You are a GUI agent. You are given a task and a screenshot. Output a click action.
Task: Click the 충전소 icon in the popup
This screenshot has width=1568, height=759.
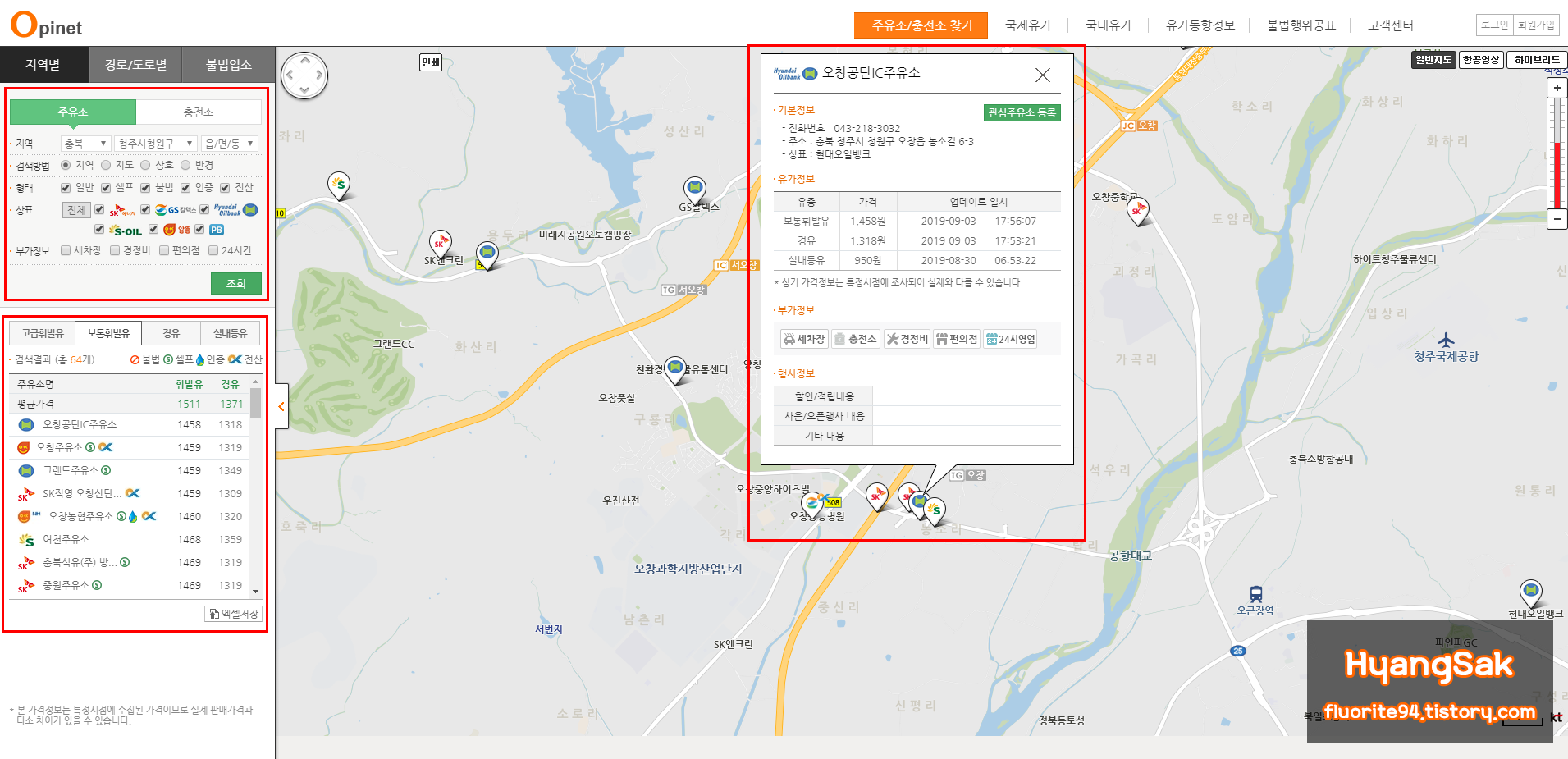855,339
